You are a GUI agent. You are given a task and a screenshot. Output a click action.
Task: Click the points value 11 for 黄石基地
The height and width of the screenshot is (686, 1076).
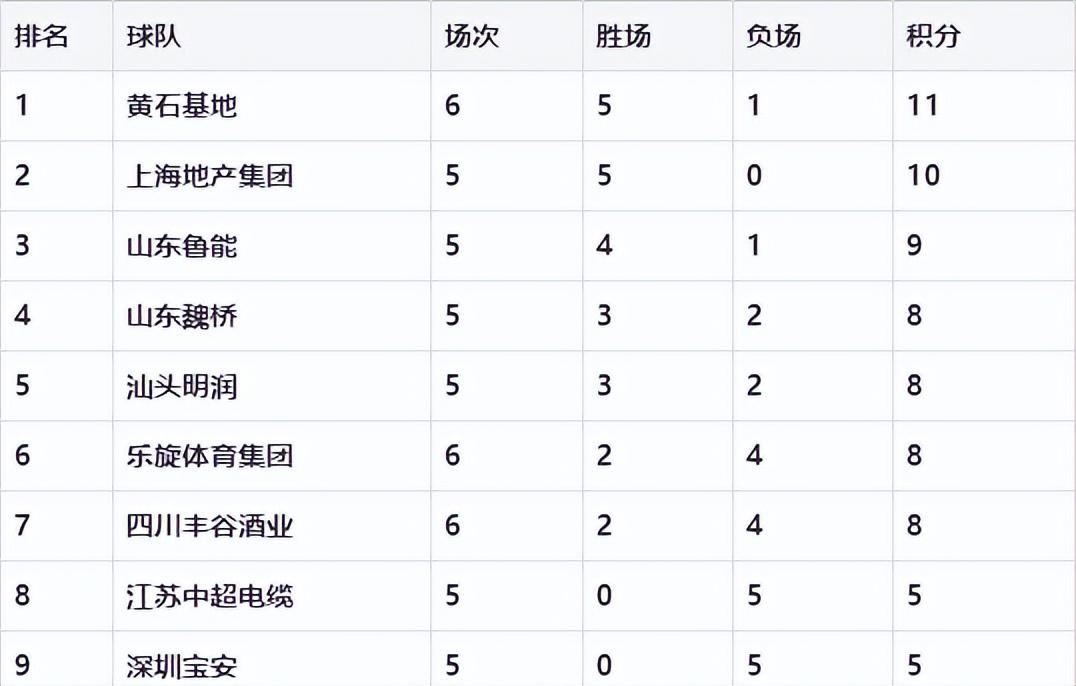point(922,106)
